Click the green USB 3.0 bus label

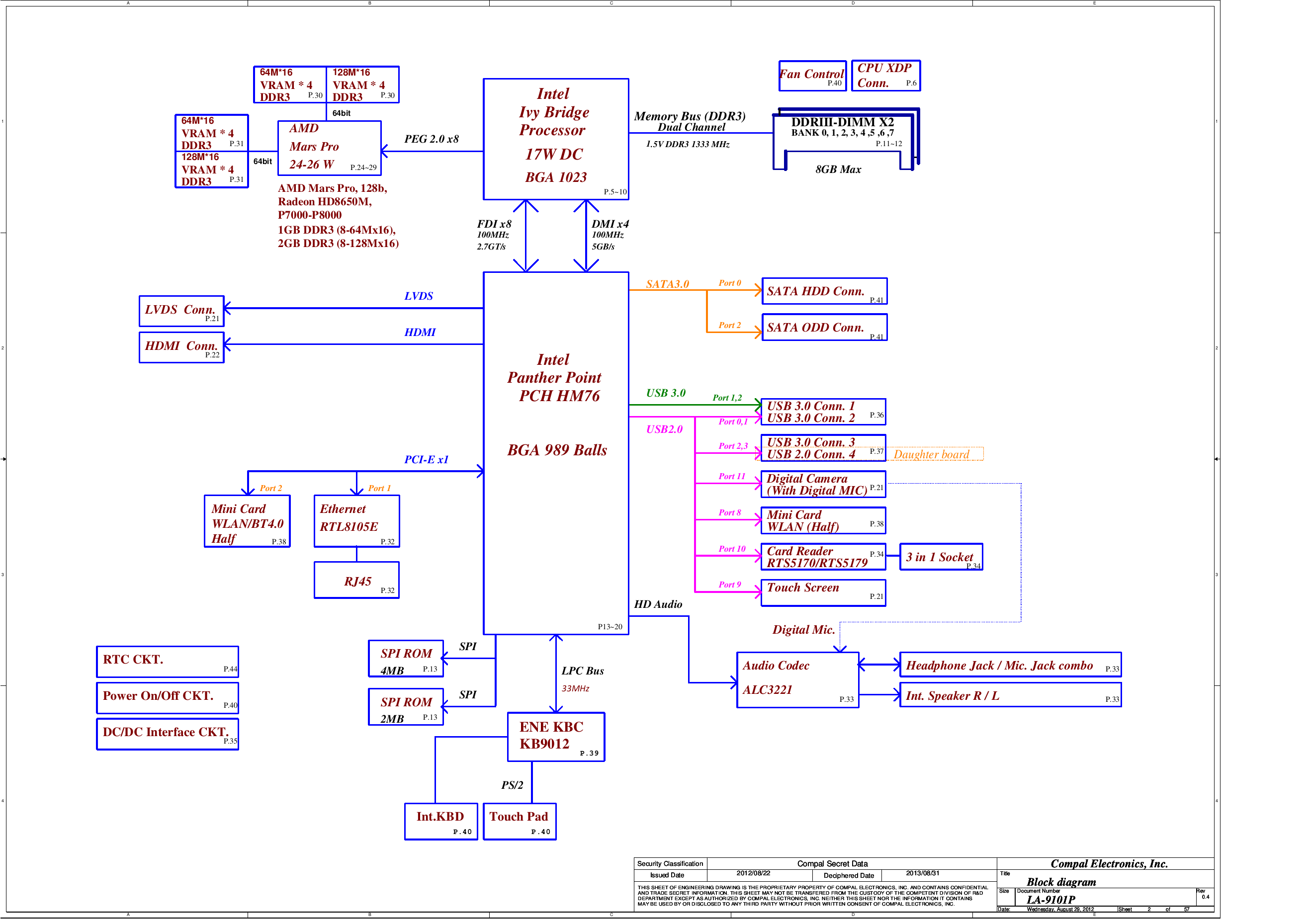tap(665, 393)
